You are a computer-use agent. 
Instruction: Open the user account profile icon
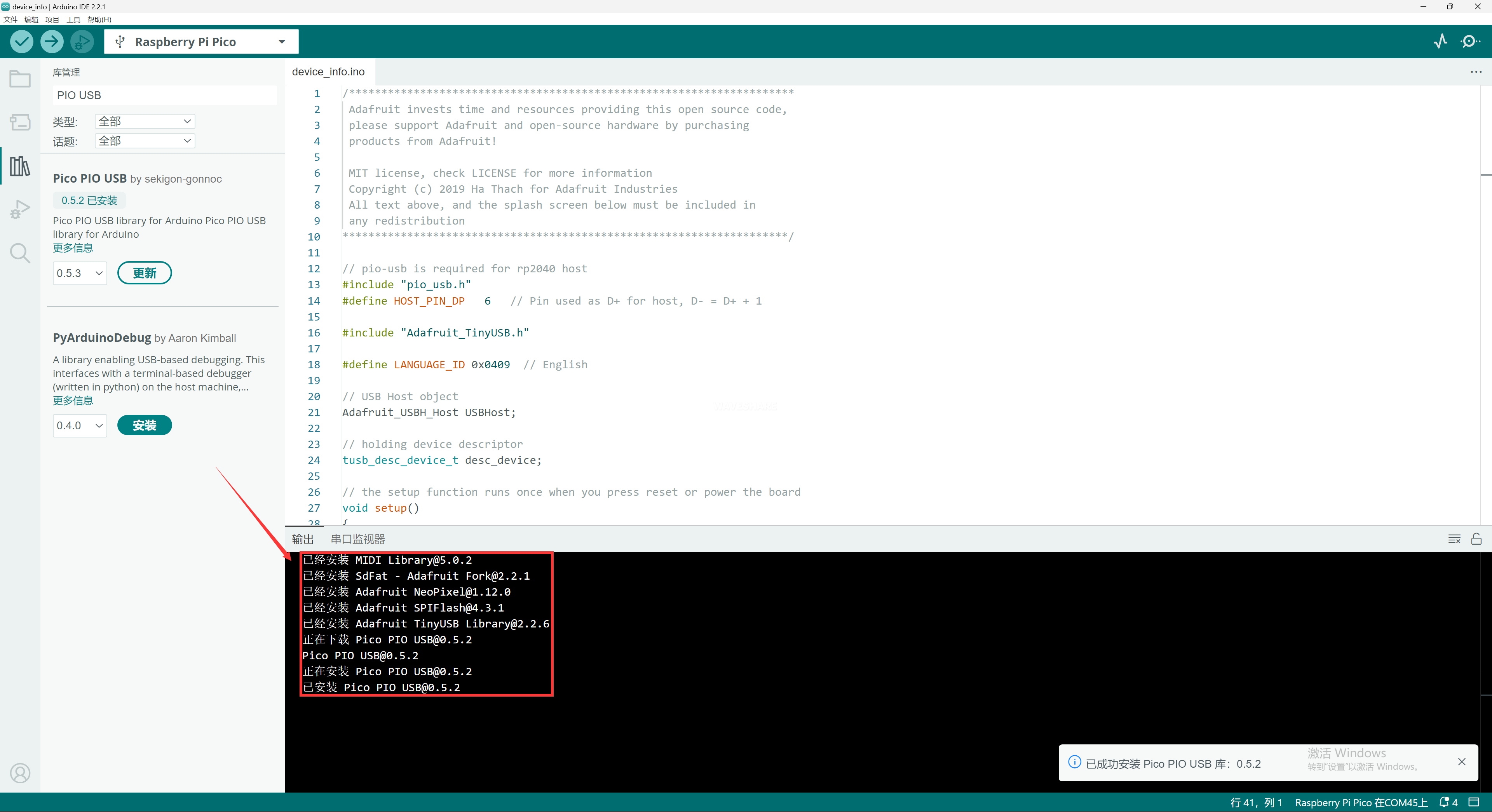click(20, 773)
